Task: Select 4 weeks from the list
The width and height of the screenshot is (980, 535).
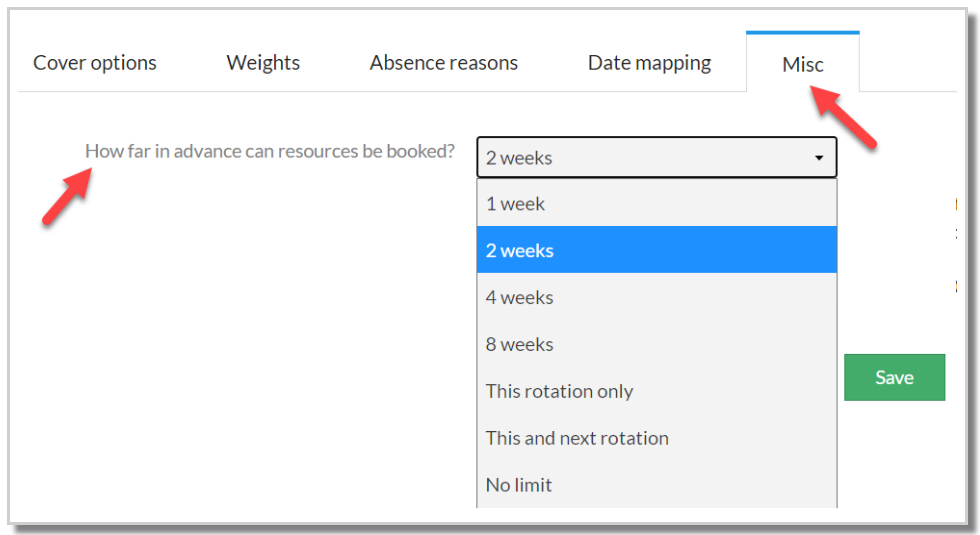Action: [x=656, y=297]
